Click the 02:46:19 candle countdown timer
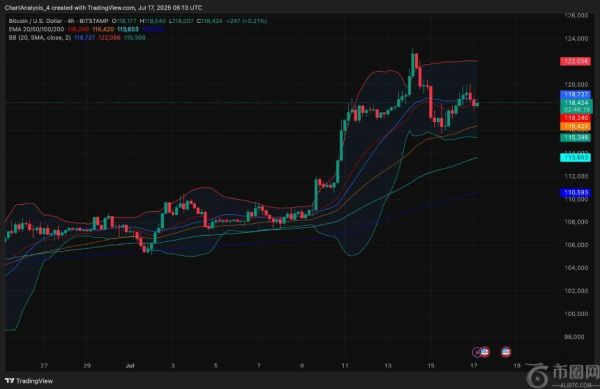The width and height of the screenshot is (600, 389). pyautogui.click(x=576, y=110)
